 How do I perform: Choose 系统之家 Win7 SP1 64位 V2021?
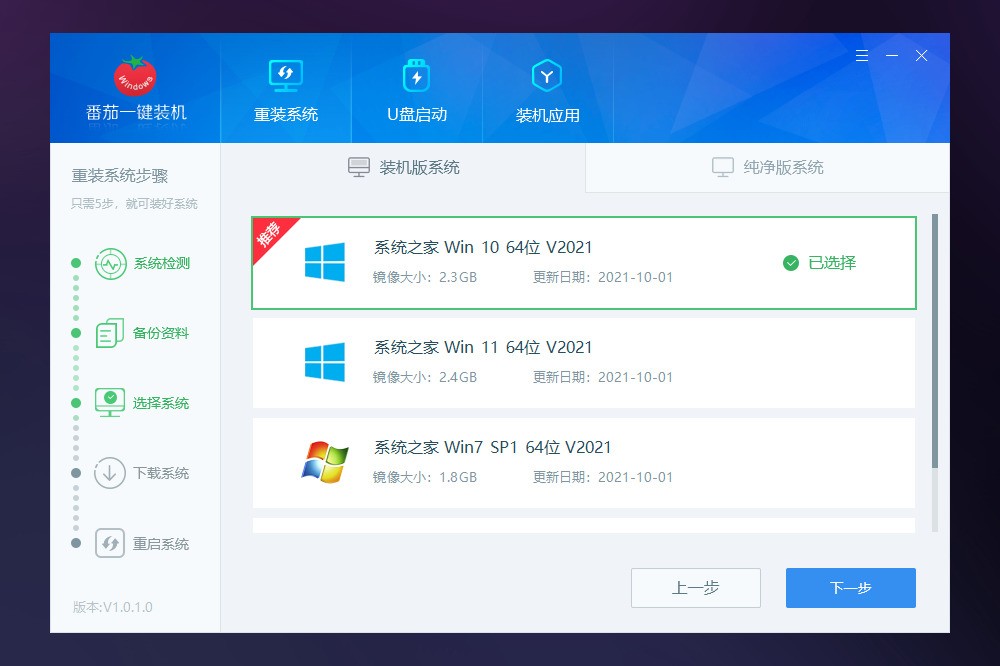tap(584, 462)
